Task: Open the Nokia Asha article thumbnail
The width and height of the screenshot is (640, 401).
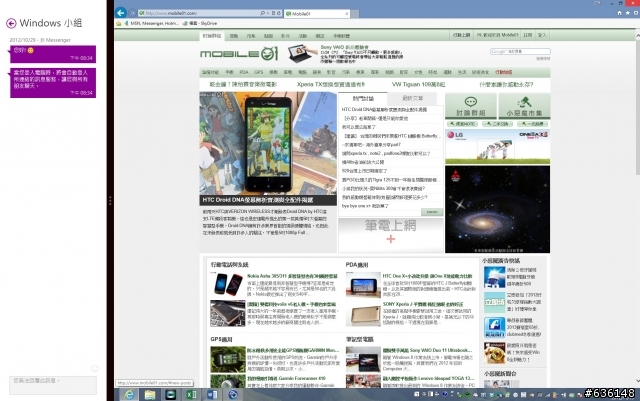Action: click(x=228, y=284)
